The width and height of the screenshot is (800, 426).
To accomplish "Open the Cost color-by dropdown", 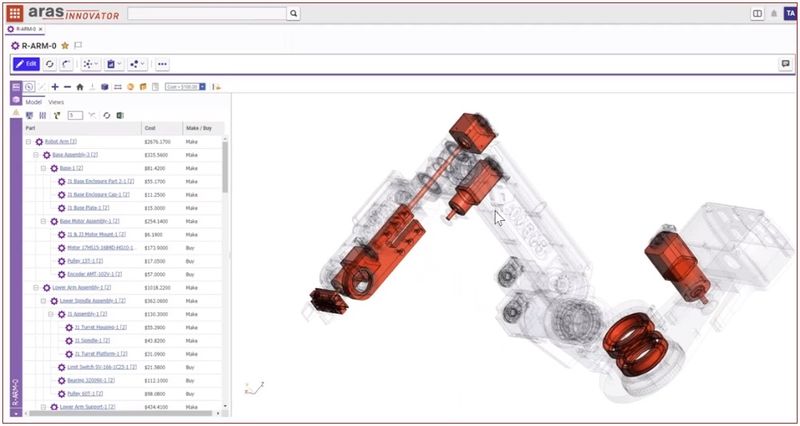I will (x=202, y=87).
